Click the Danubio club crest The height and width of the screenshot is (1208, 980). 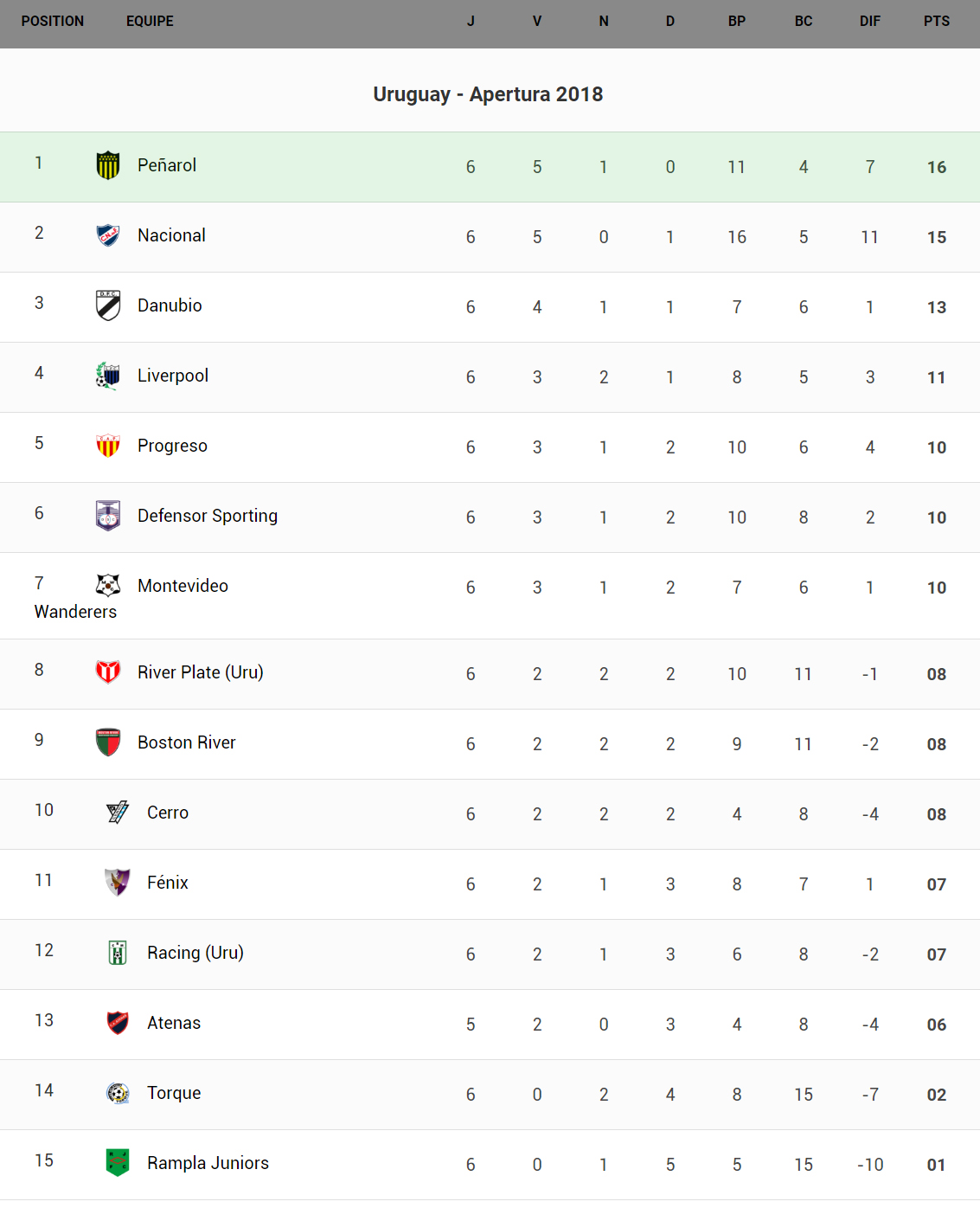click(x=108, y=305)
